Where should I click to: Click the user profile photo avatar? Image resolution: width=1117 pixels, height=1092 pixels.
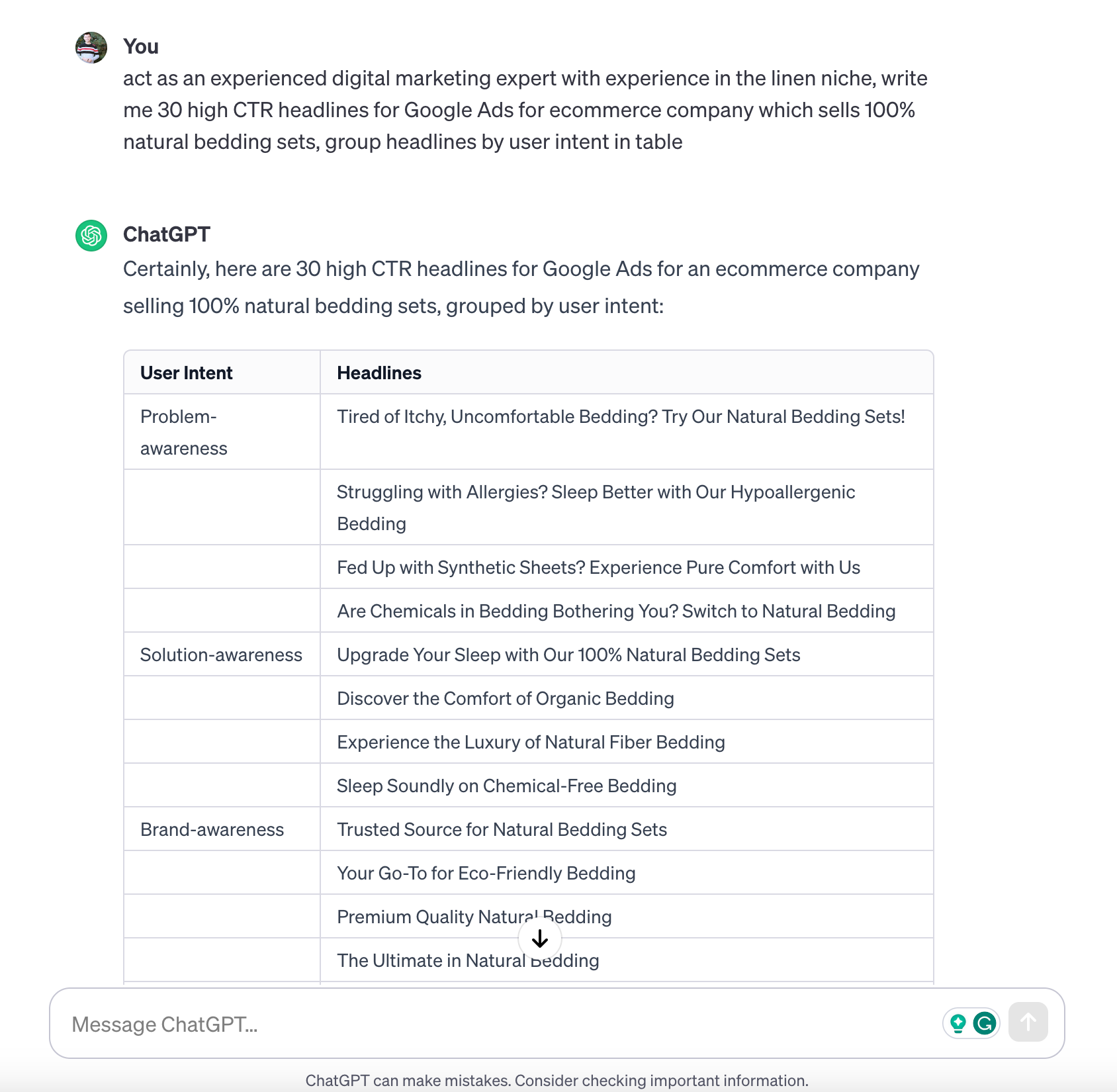91,48
